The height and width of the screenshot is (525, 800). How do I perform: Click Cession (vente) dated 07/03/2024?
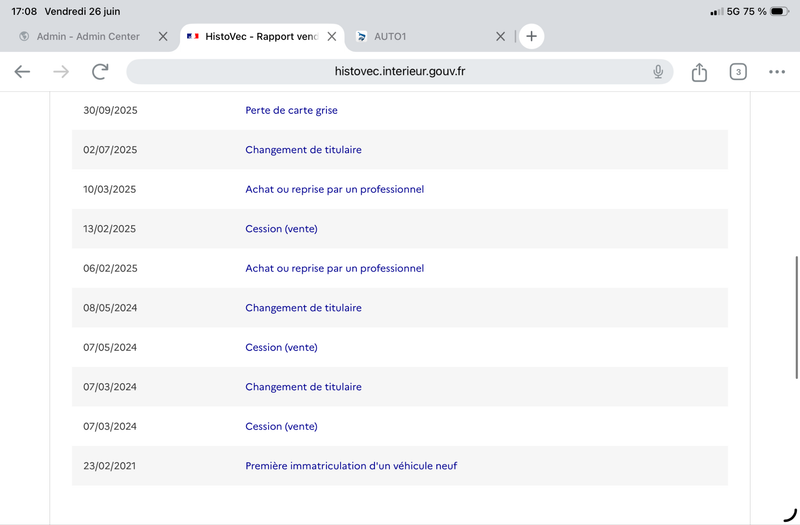pyautogui.click(x=281, y=427)
